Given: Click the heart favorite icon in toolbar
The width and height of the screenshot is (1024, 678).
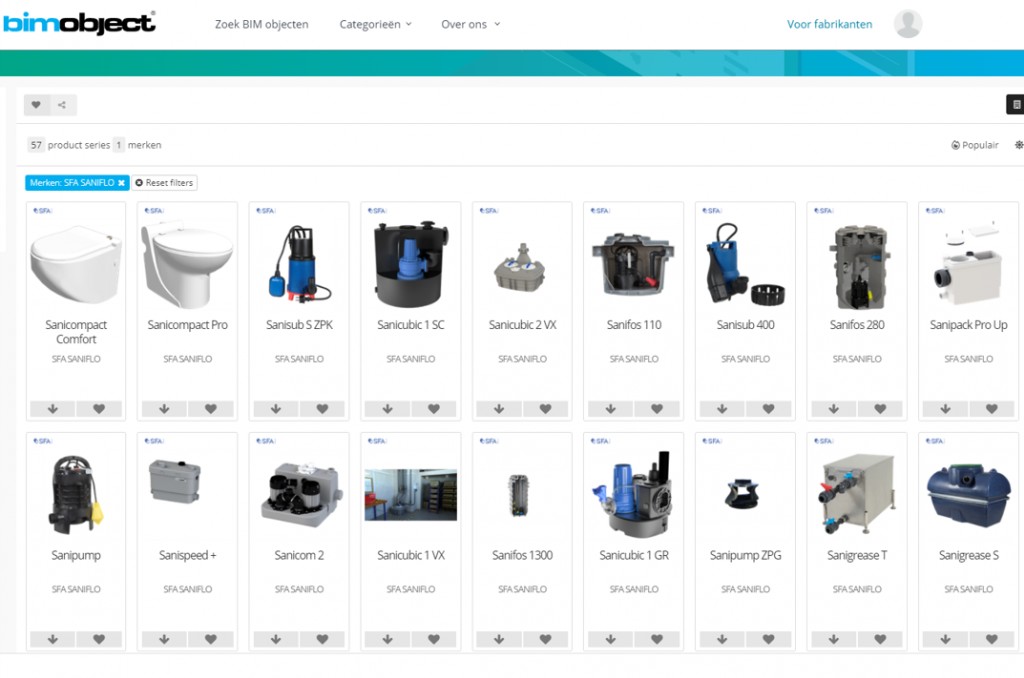Looking at the screenshot, I should (x=36, y=105).
